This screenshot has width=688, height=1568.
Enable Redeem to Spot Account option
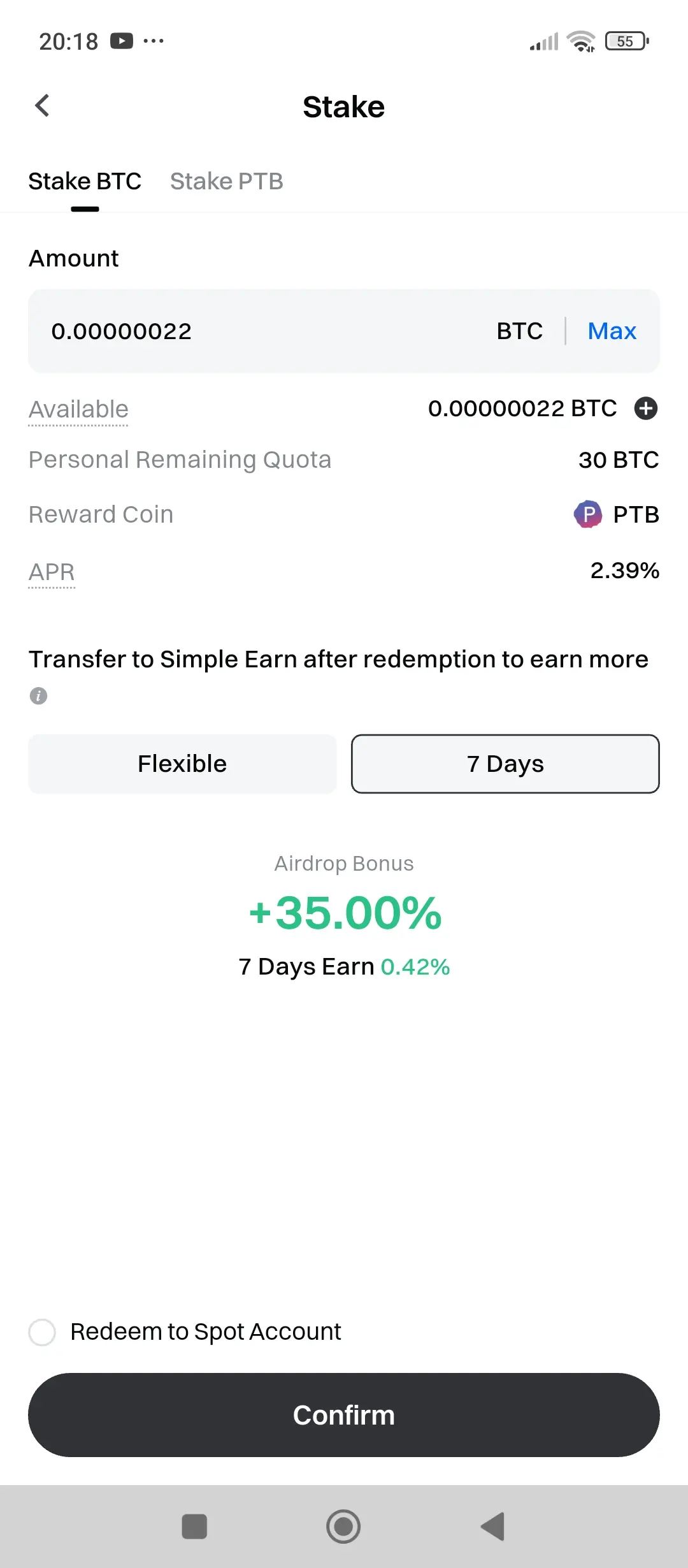coord(42,1332)
